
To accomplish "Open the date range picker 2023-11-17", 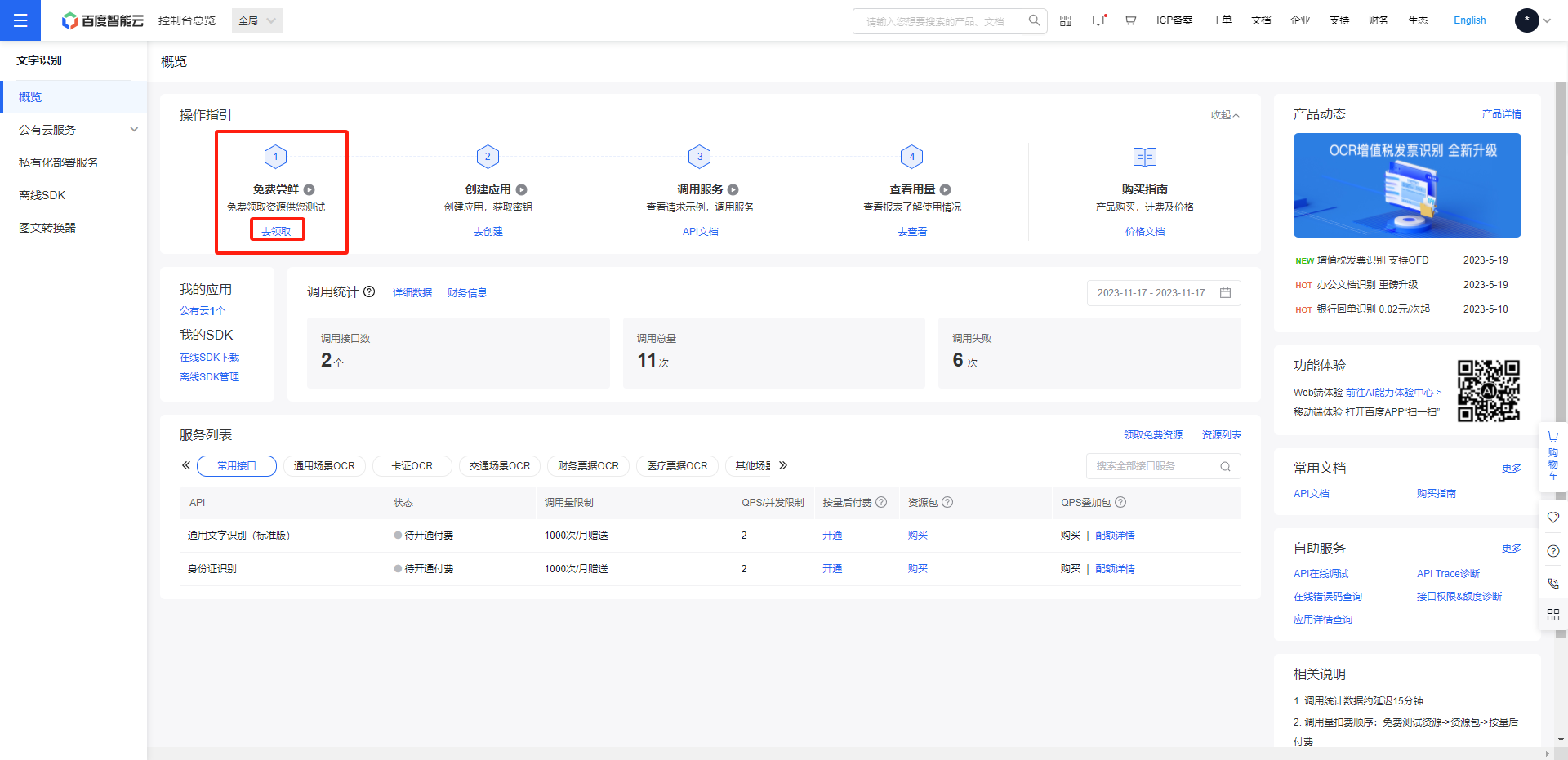I will pyautogui.click(x=1164, y=293).
